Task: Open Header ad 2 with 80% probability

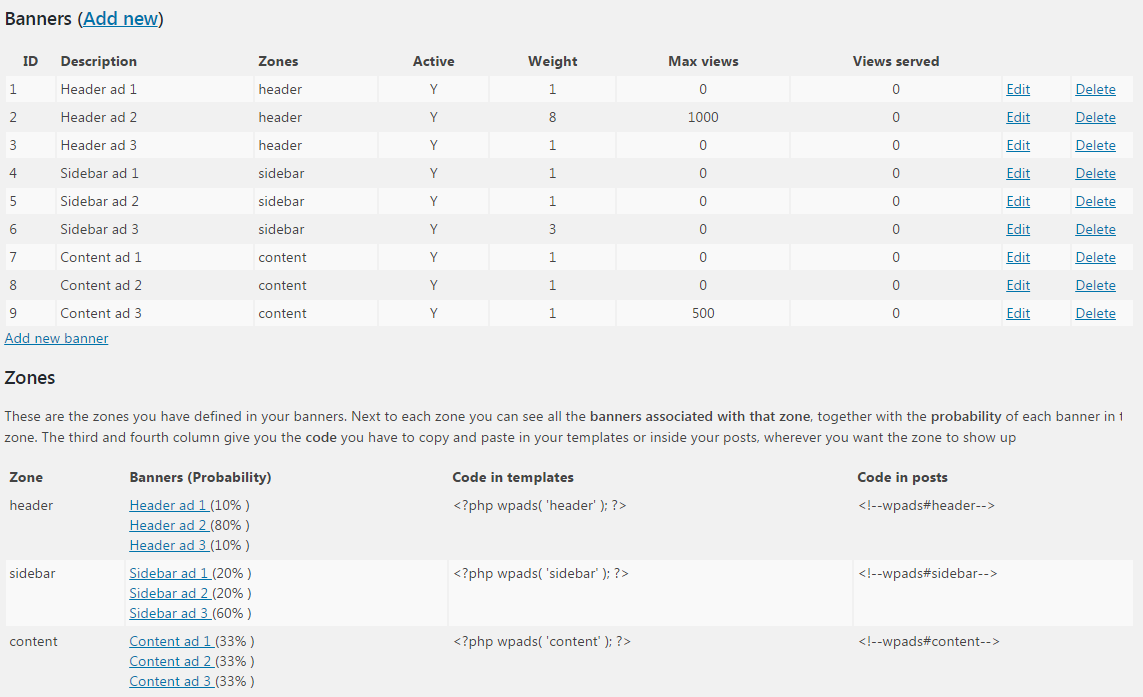Action: (168, 525)
